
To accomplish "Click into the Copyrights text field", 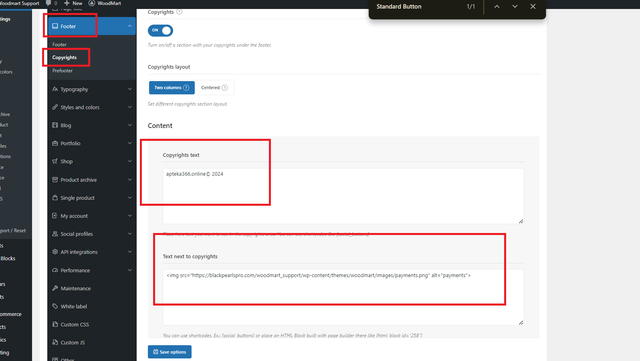I will coord(343,196).
